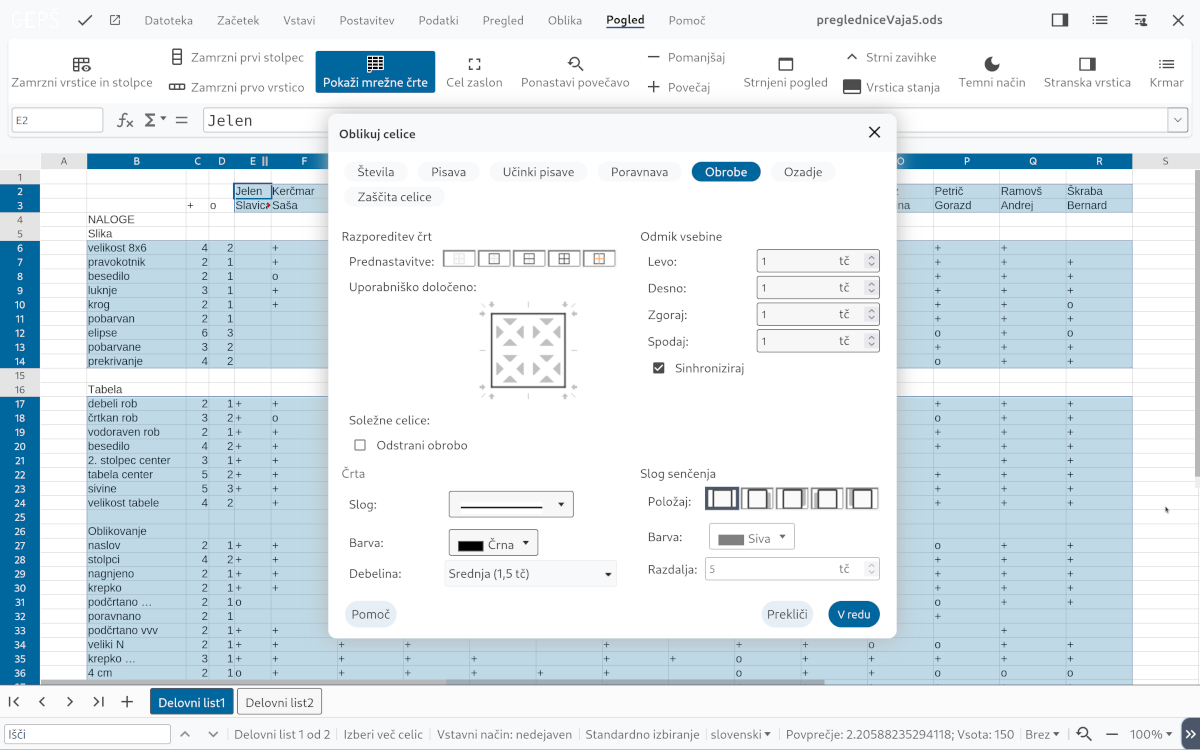Screen dimensions: 1200x750
Task: Switch on Temni način dark mode
Action: point(992,64)
